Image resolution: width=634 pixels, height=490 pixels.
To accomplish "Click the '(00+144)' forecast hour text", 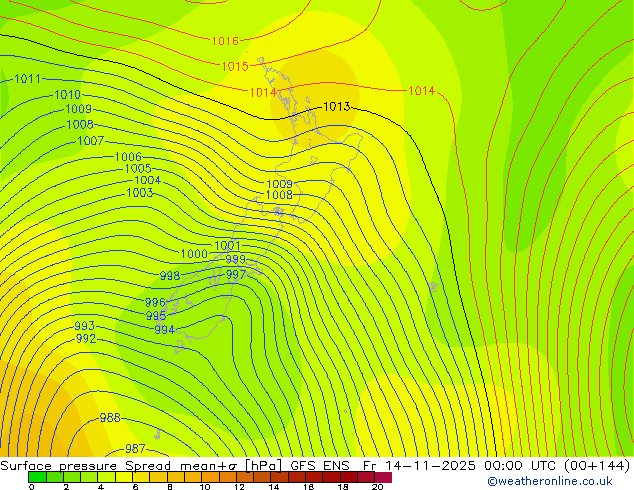I will (x=597, y=466).
